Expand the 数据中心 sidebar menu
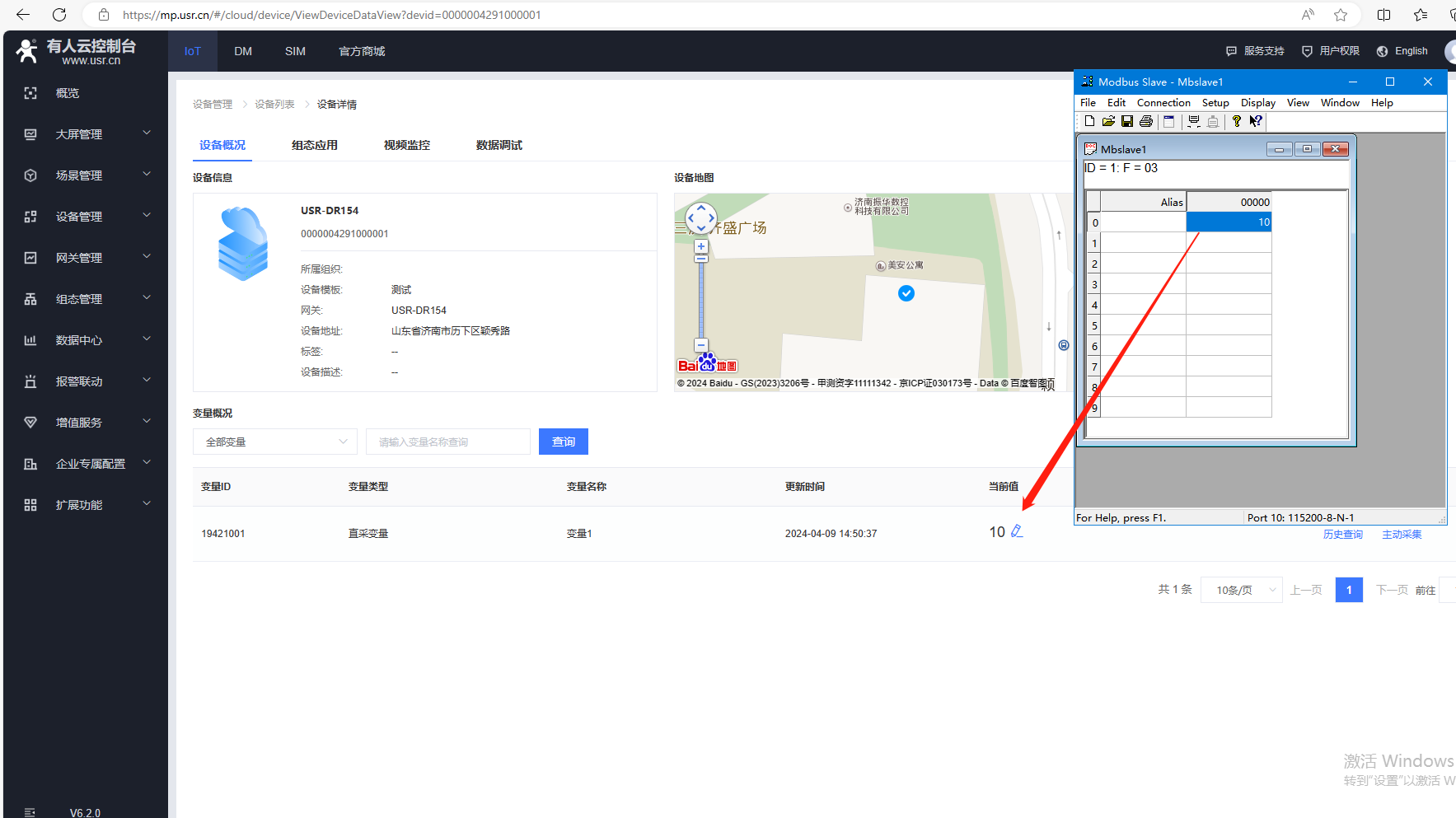 tap(87, 340)
